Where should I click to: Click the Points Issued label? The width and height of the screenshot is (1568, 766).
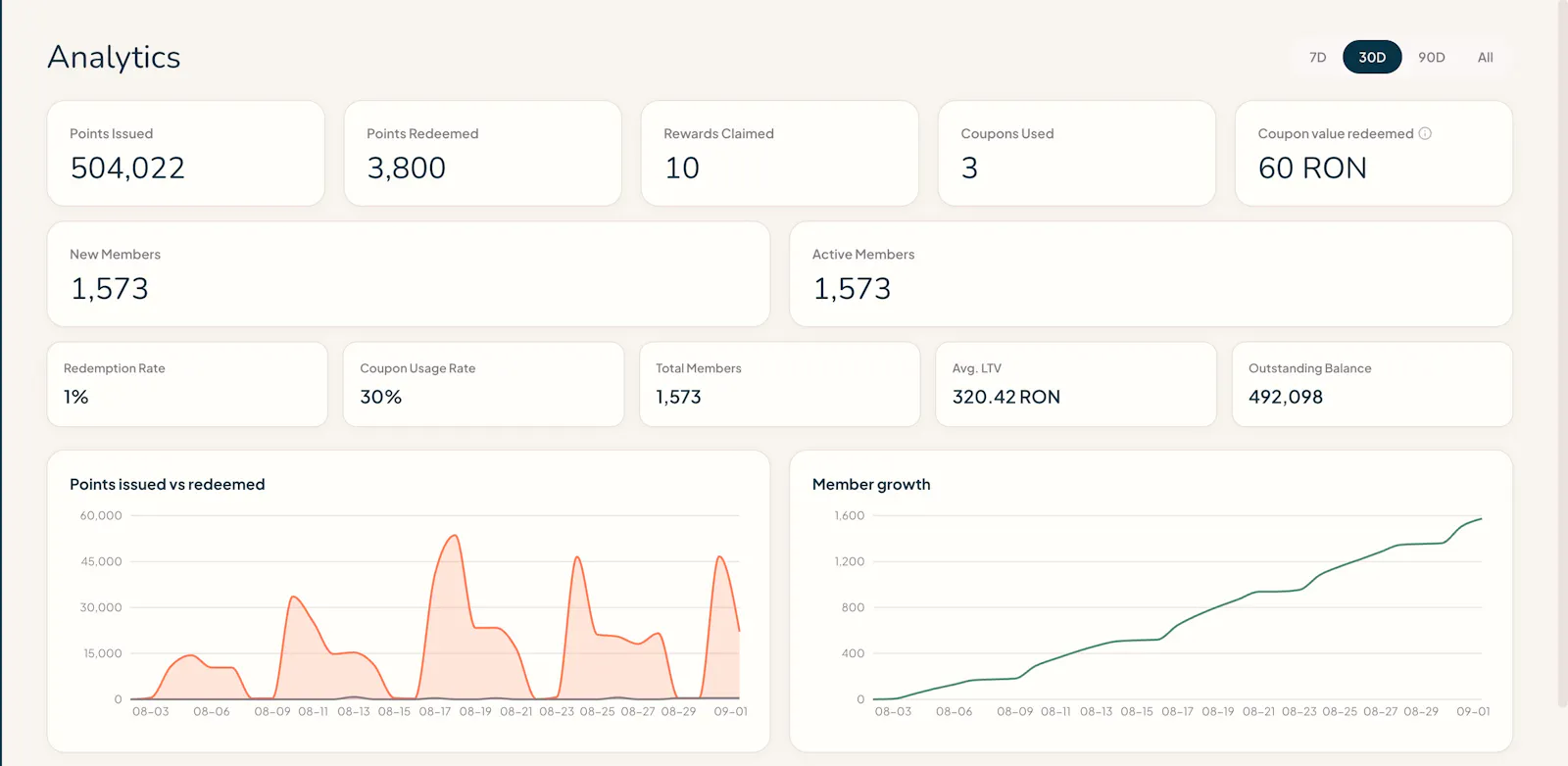(111, 133)
